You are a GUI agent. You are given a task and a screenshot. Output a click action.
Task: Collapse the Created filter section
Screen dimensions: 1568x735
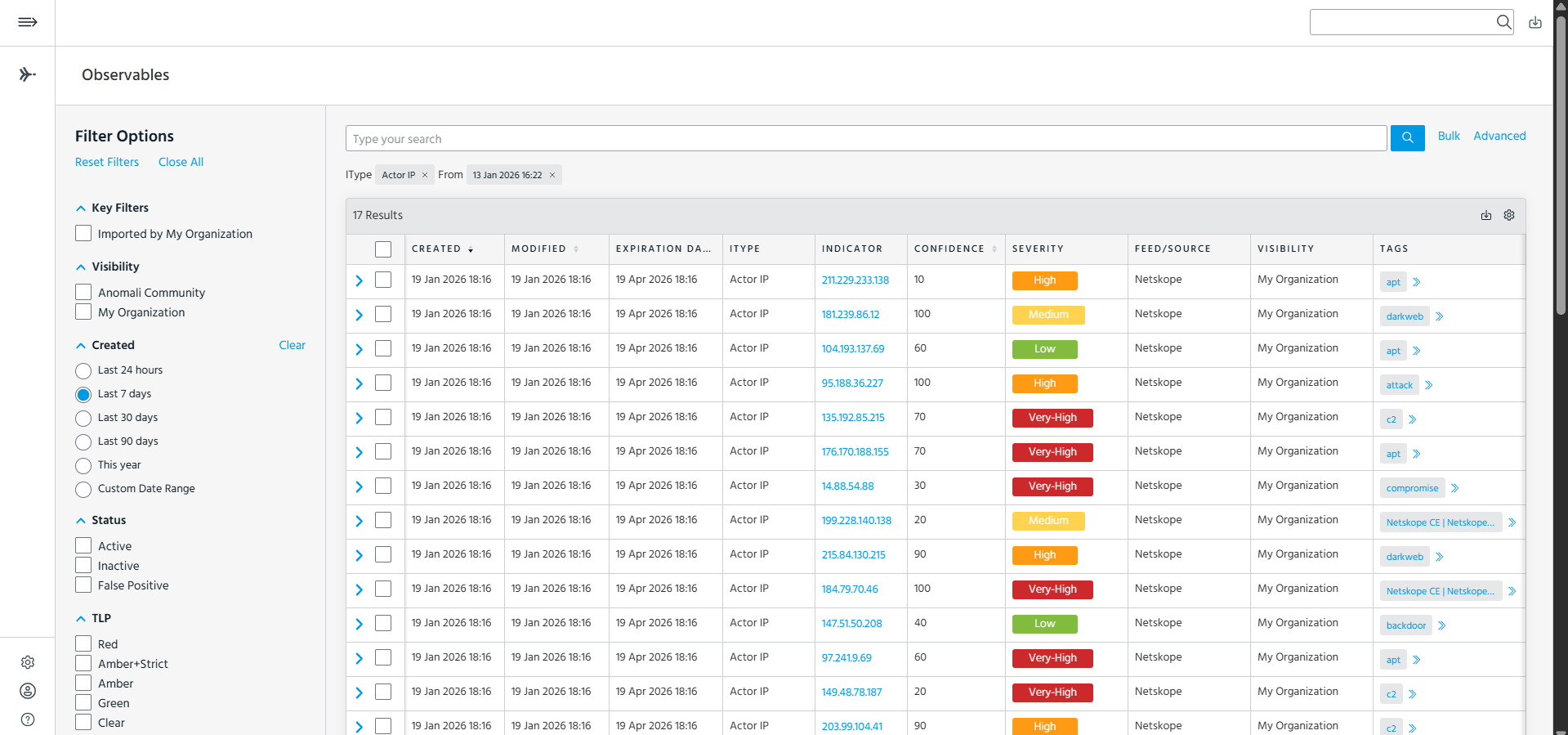(x=81, y=346)
